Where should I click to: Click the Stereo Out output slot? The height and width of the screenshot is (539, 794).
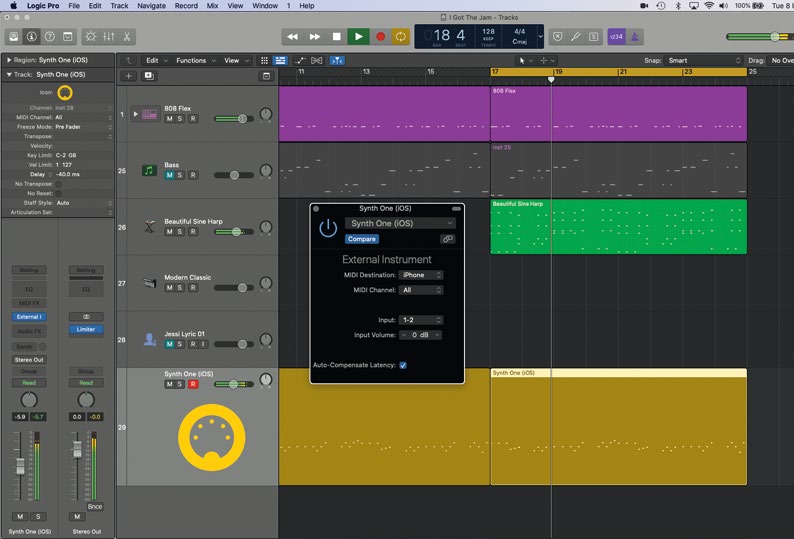[x=29, y=360]
